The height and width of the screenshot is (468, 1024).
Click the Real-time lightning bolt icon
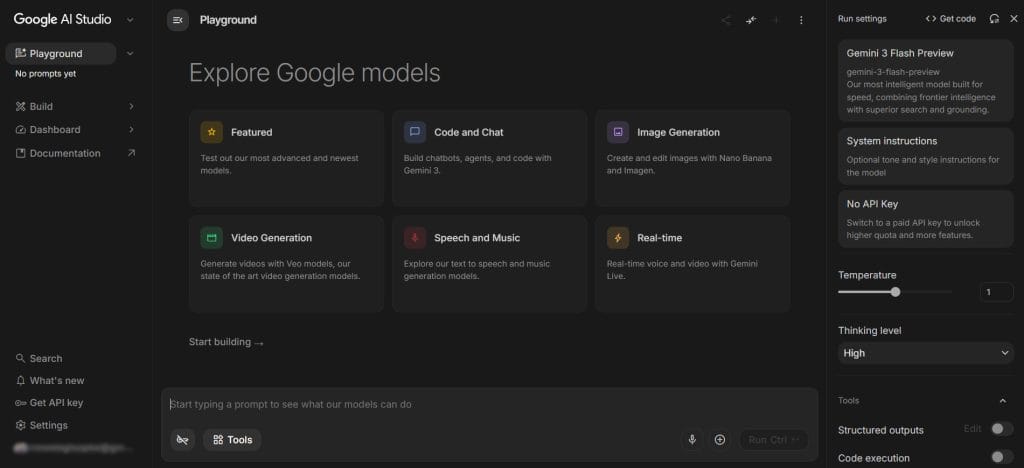tap(618, 238)
